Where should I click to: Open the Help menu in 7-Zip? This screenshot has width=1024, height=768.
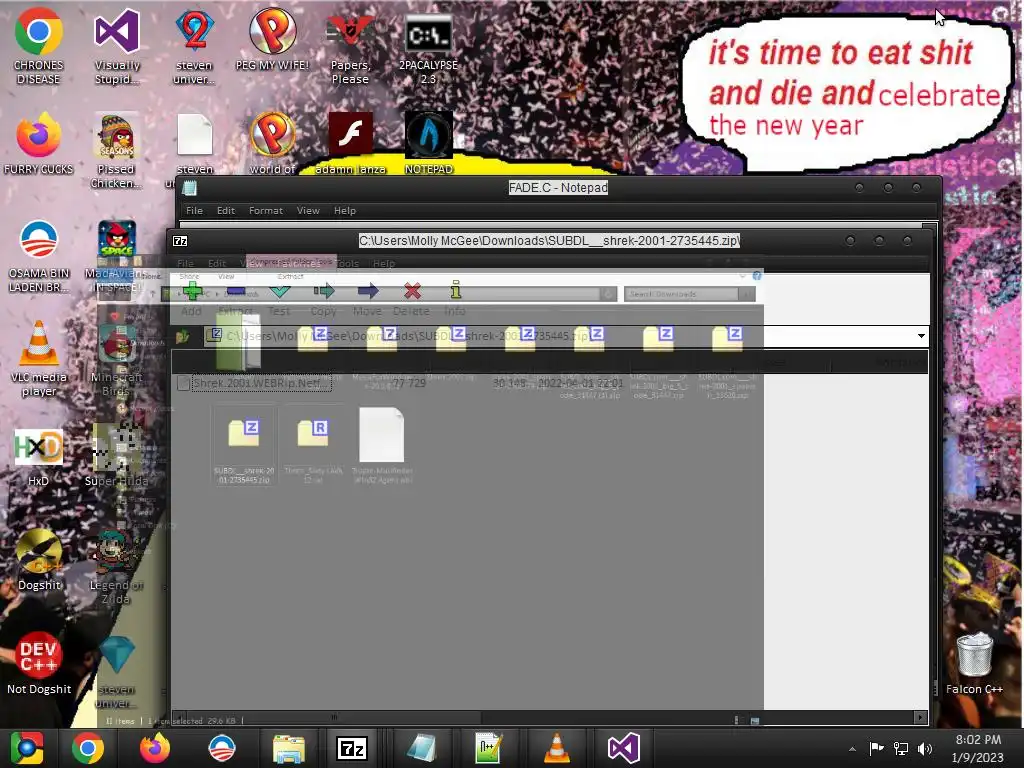pyautogui.click(x=384, y=264)
